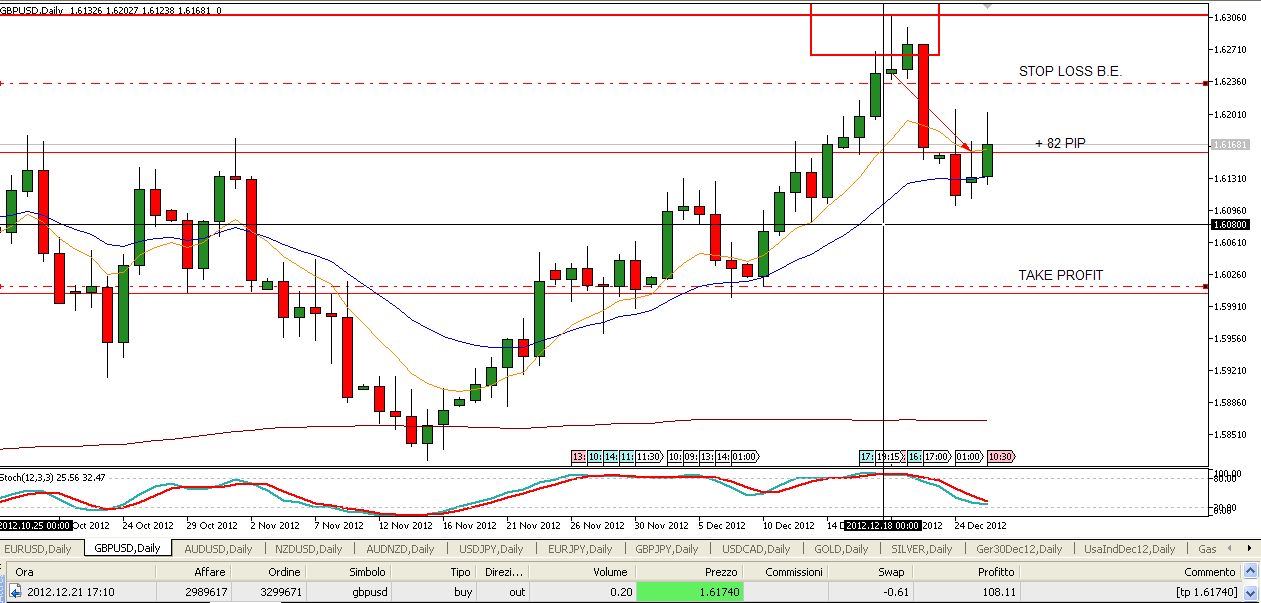Viewport: 1261px width, 603px height.
Task: Open the GOLD,Daily chart tab
Action: pos(841,549)
